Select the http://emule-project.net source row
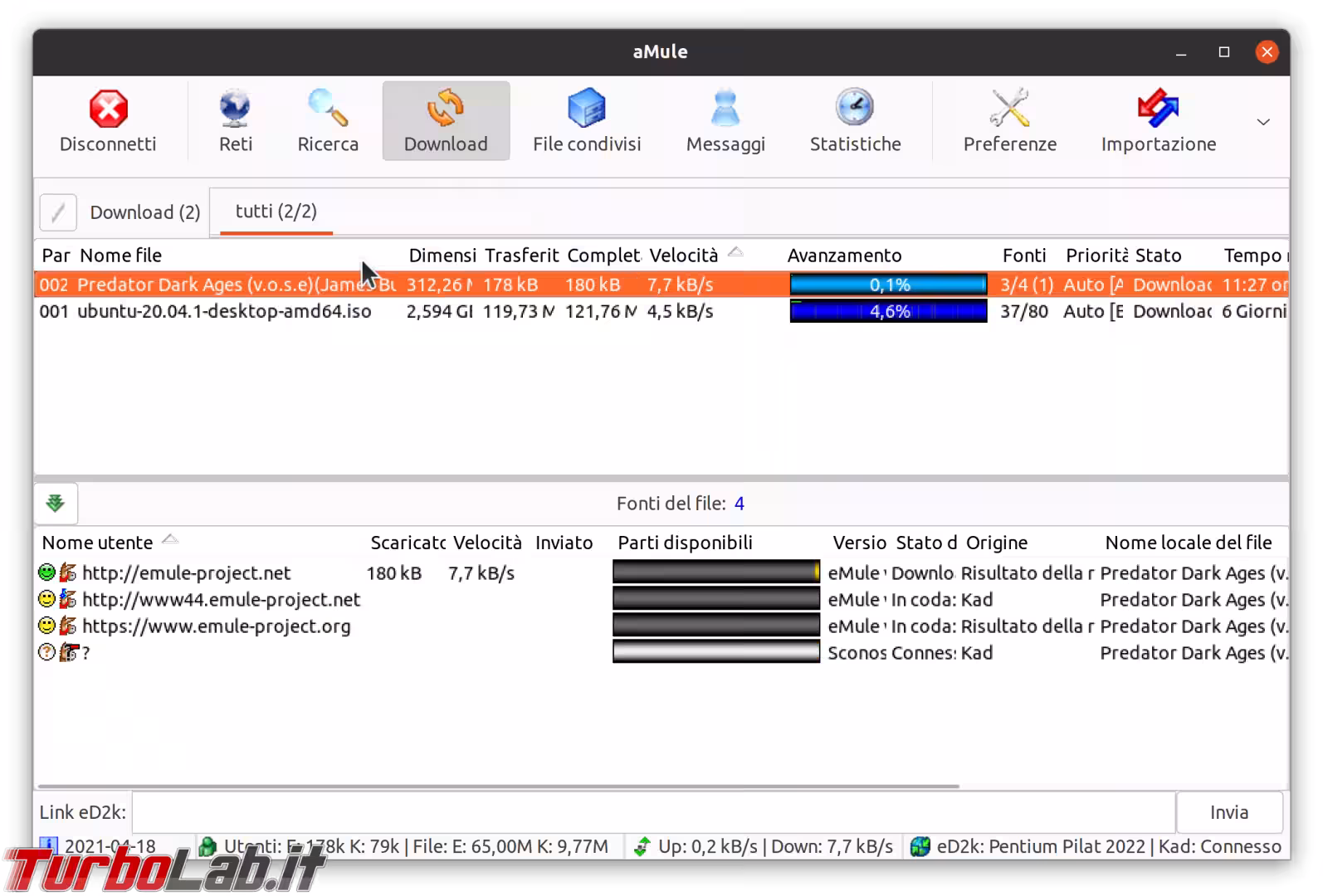The width and height of the screenshot is (1323, 896). pos(186,573)
